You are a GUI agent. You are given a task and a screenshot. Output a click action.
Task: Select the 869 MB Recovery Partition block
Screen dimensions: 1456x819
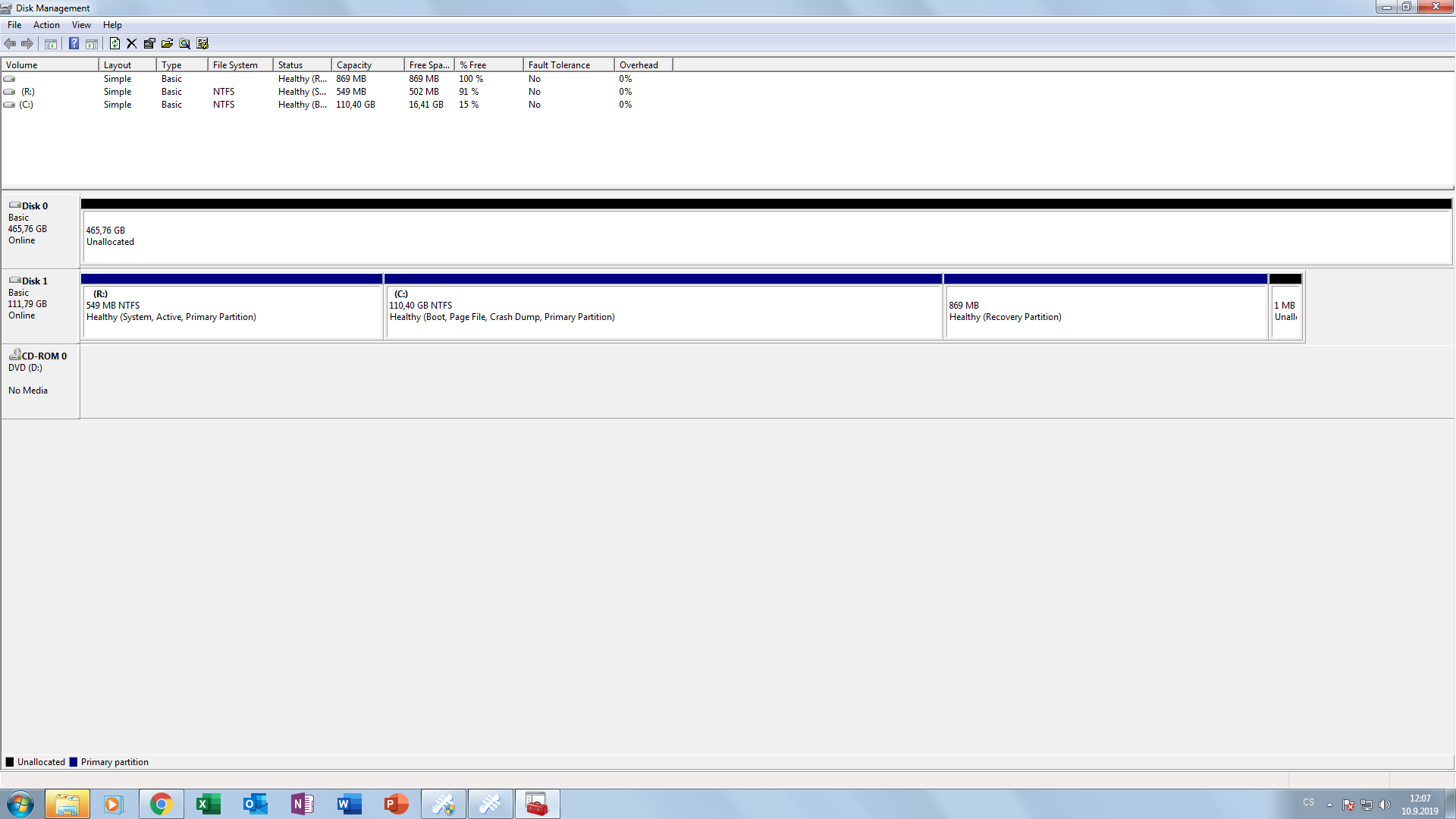(x=1105, y=311)
